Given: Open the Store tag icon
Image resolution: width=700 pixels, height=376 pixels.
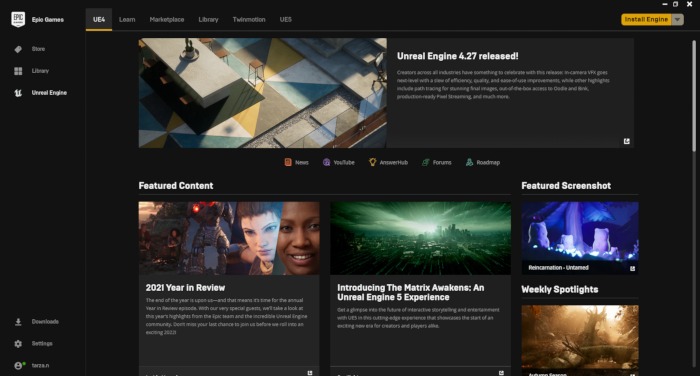Looking at the screenshot, I should tap(18, 49).
